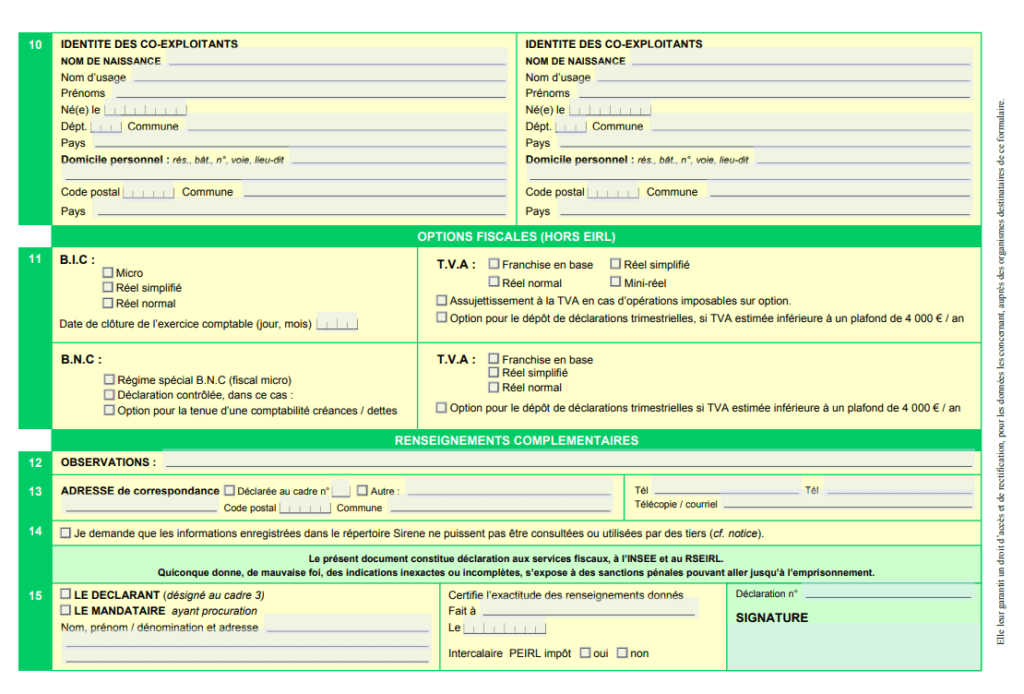This screenshot has width=1024, height=694.
Task: Tick the Sirene information privacy checkbox
Action: 66,533
